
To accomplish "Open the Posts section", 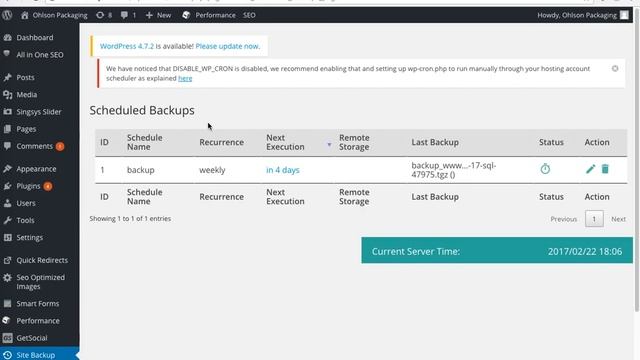I will pyautogui.click(x=25, y=77).
